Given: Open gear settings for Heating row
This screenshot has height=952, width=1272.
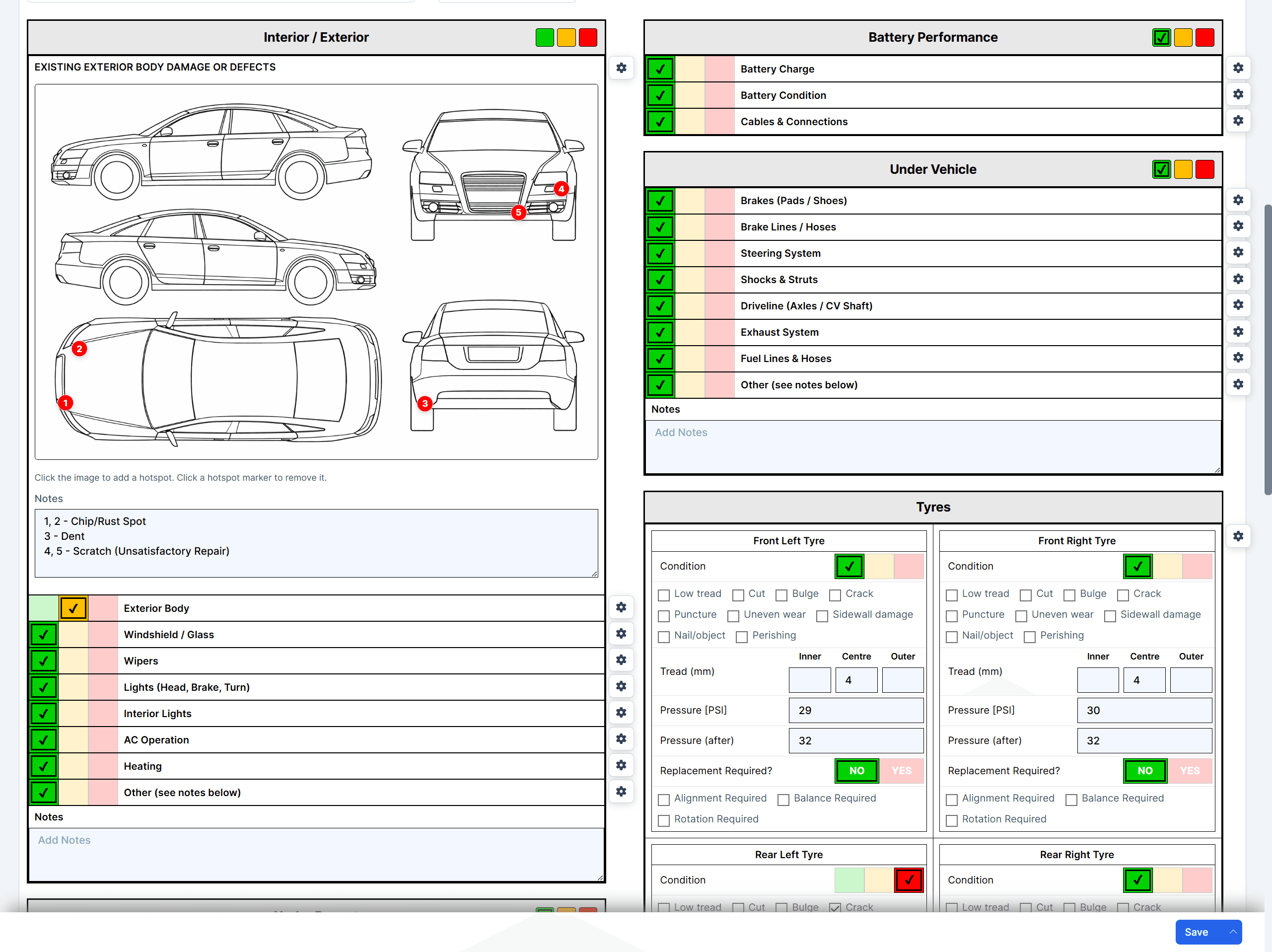Looking at the screenshot, I should (621, 765).
